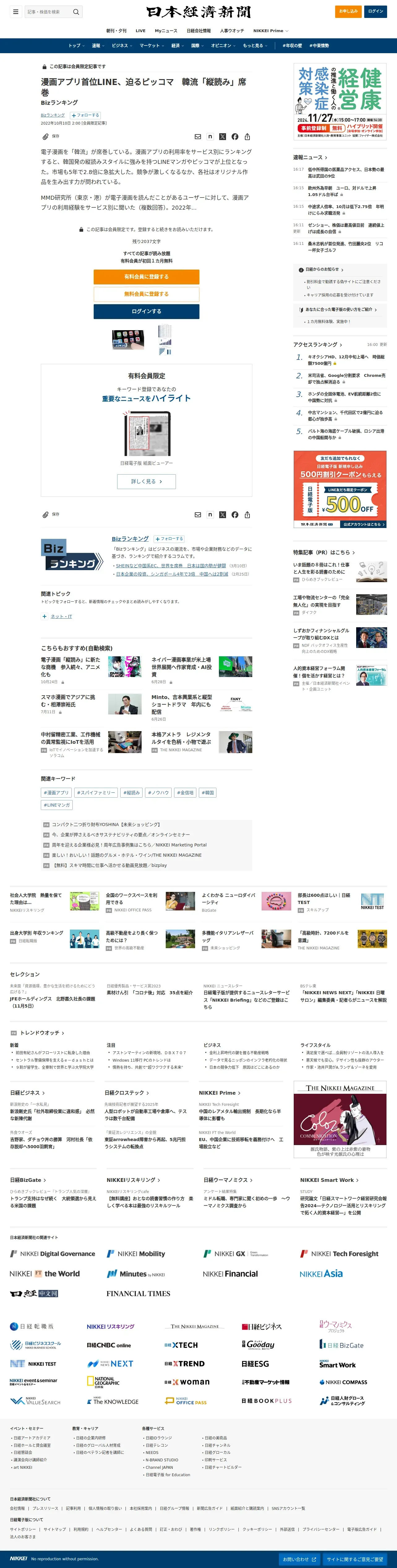The height and width of the screenshot is (1568, 397).
Task: Click the NIKKEI COMPASS logo
Action: click(343, 1382)
